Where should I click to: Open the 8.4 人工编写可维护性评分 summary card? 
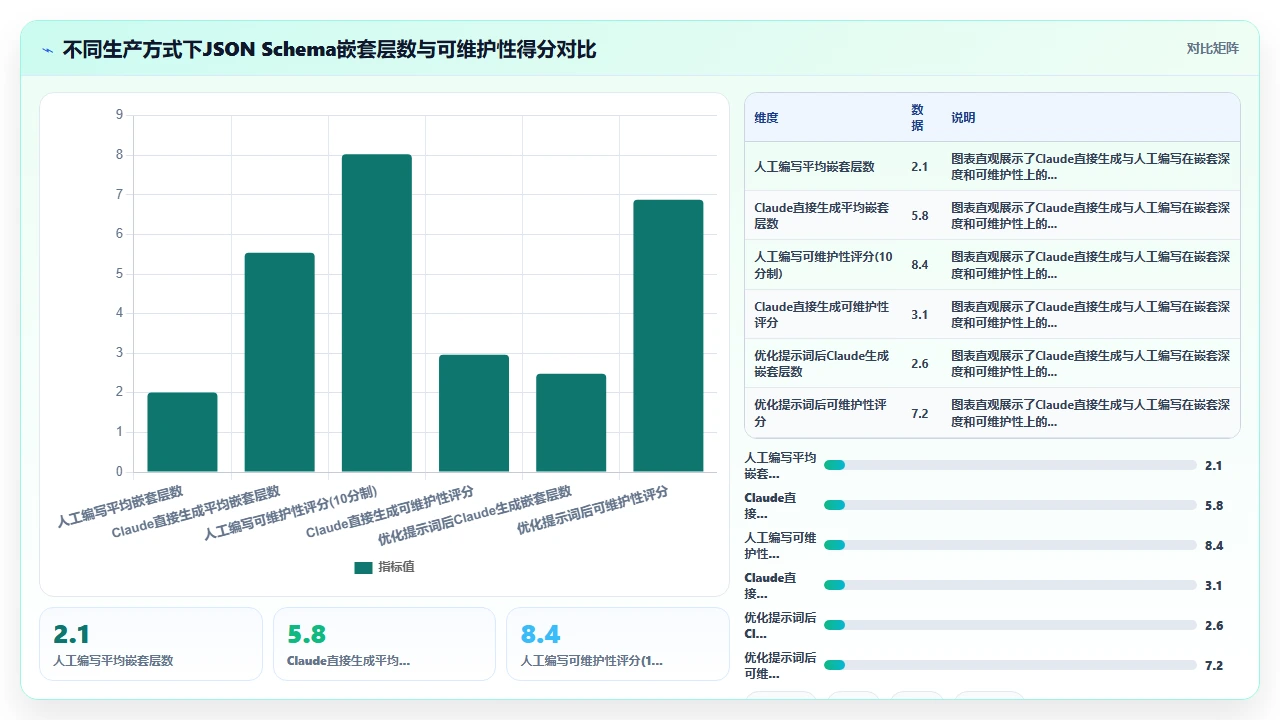pyautogui.click(x=618, y=644)
